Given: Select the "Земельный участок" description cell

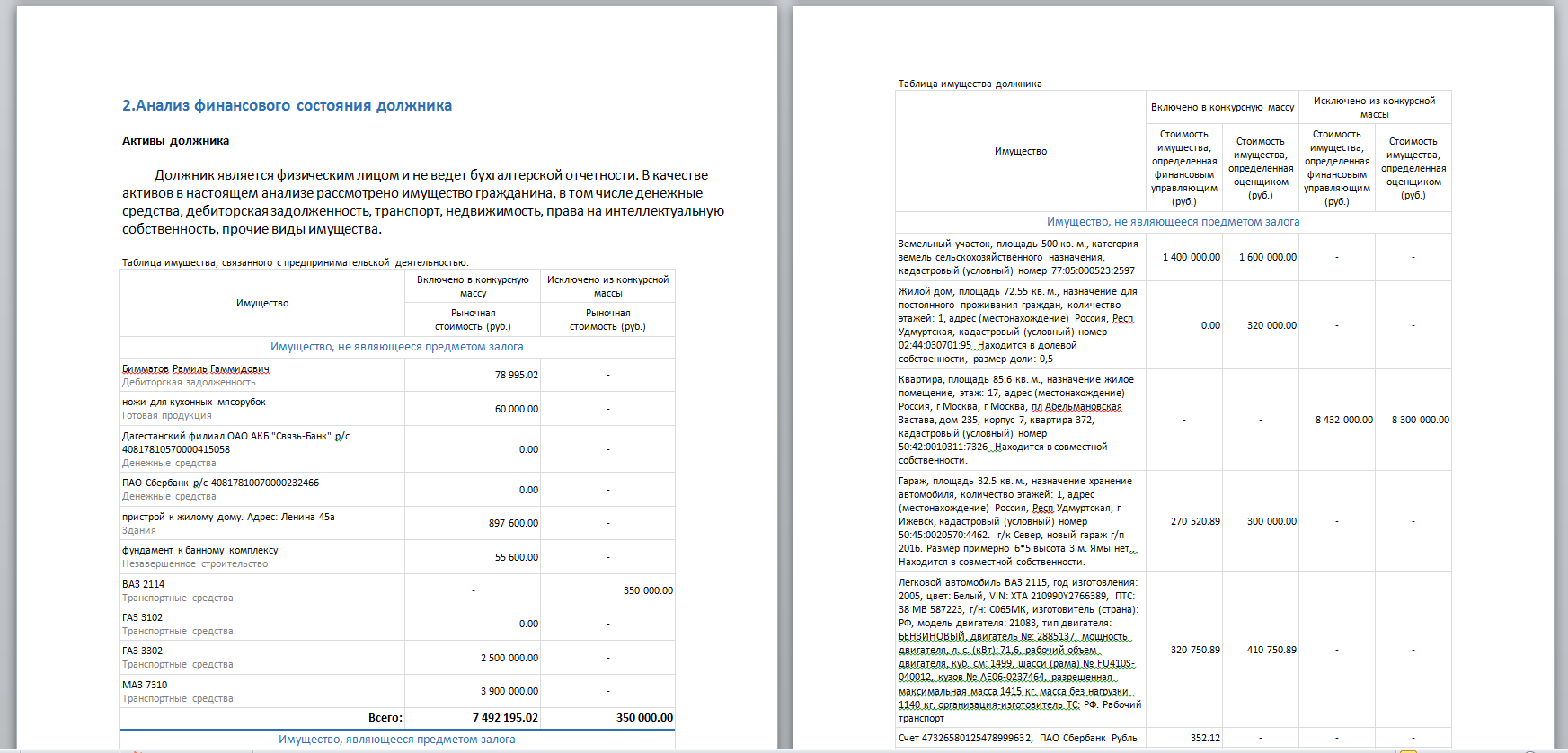Looking at the screenshot, I should pyautogui.click(x=1017, y=257).
